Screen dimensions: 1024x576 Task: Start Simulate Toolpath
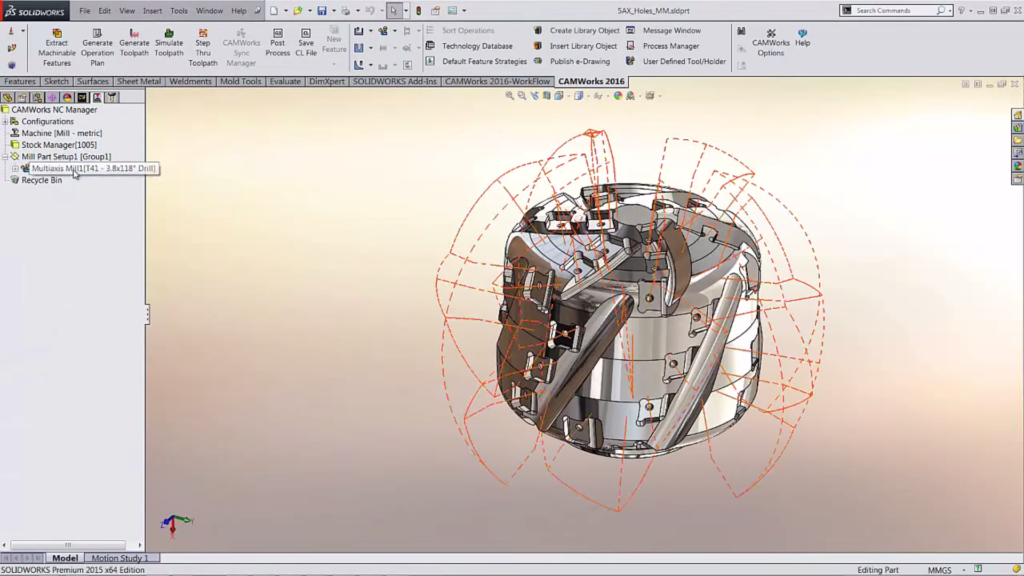[x=168, y=42]
